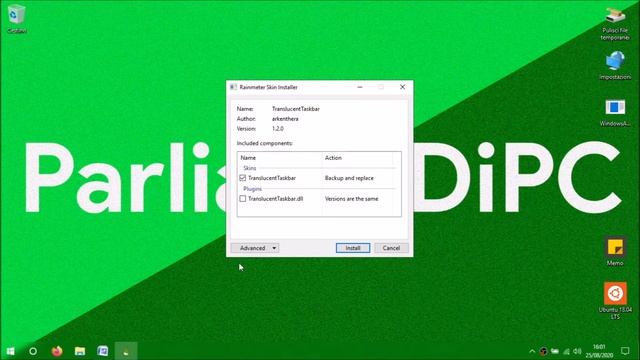Click the Name column header
The width and height of the screenshot is (640, 360).
click(x=248, y=158)
